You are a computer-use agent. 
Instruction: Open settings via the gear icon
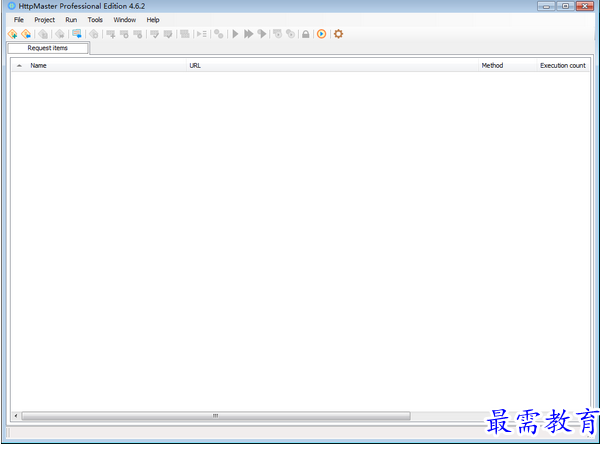click(339, 34)
